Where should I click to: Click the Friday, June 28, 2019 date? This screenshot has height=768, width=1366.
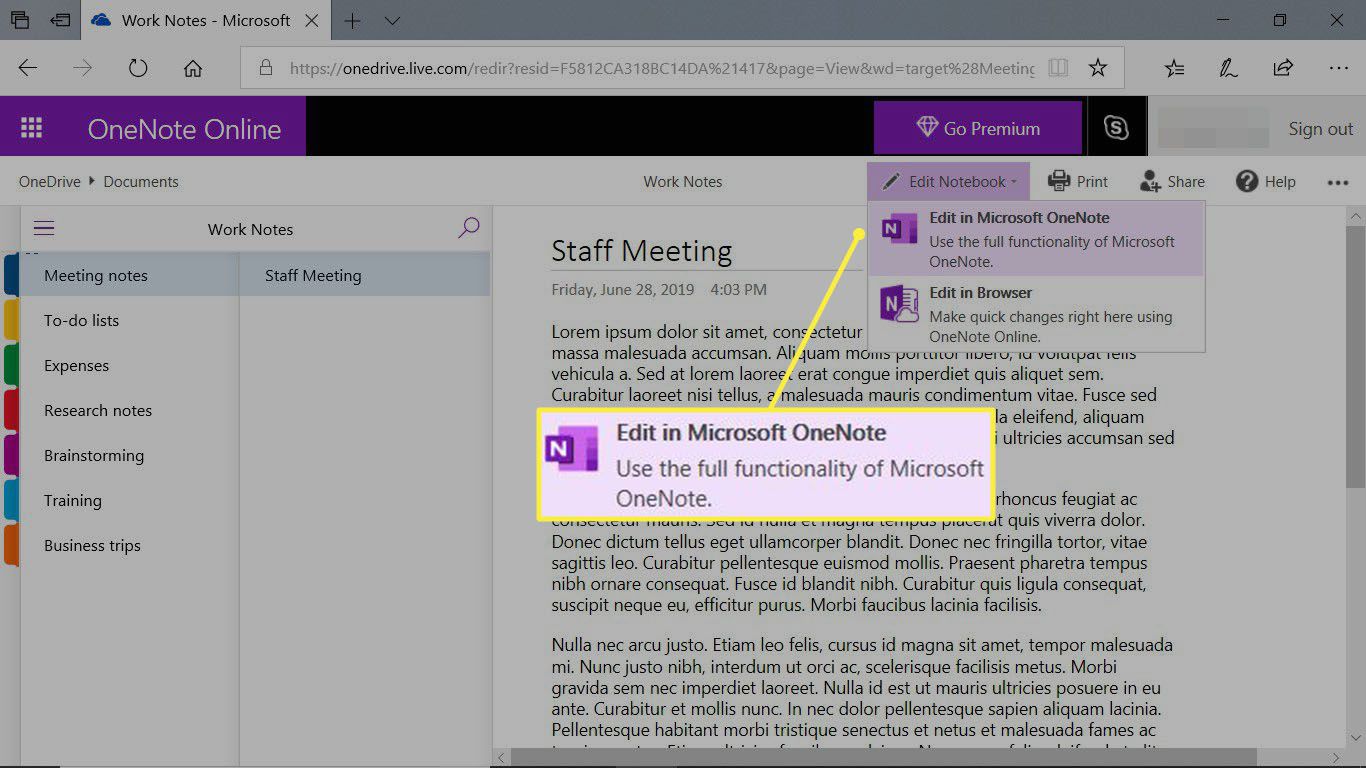622,290
